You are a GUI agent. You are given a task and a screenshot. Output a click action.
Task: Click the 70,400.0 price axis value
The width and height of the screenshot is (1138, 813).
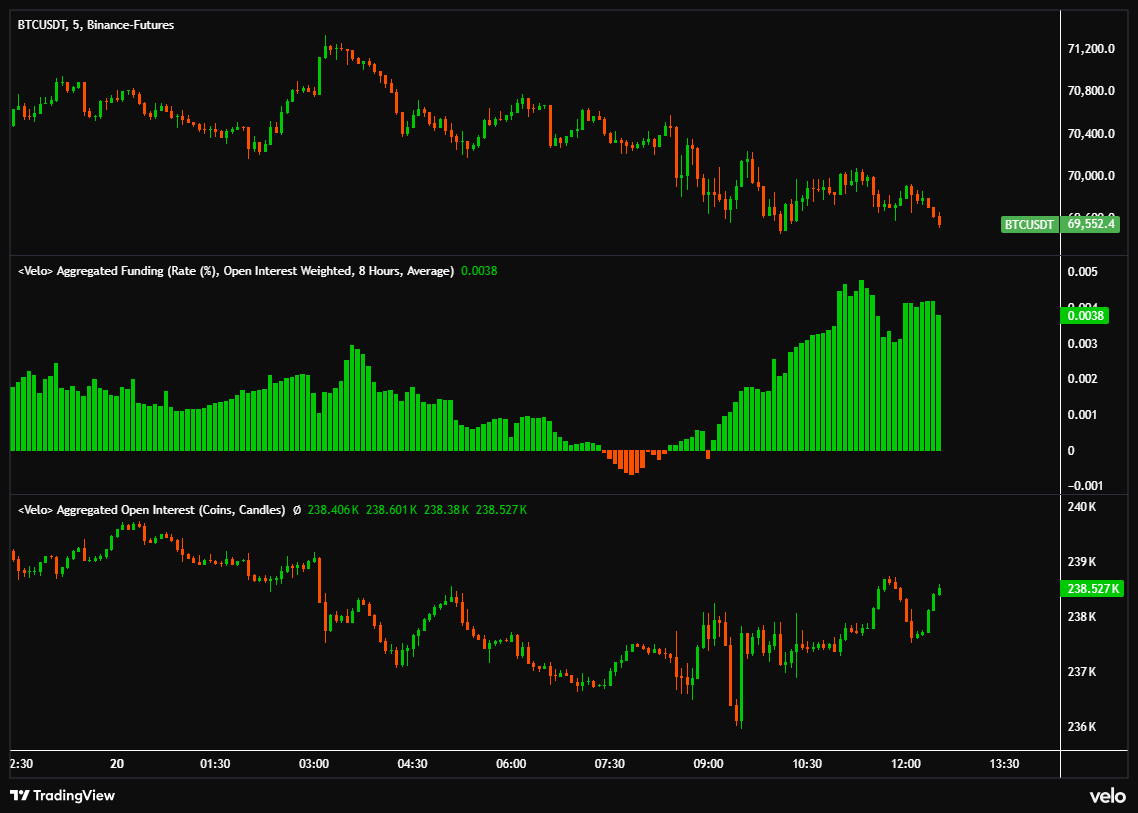click(1091, 134)
